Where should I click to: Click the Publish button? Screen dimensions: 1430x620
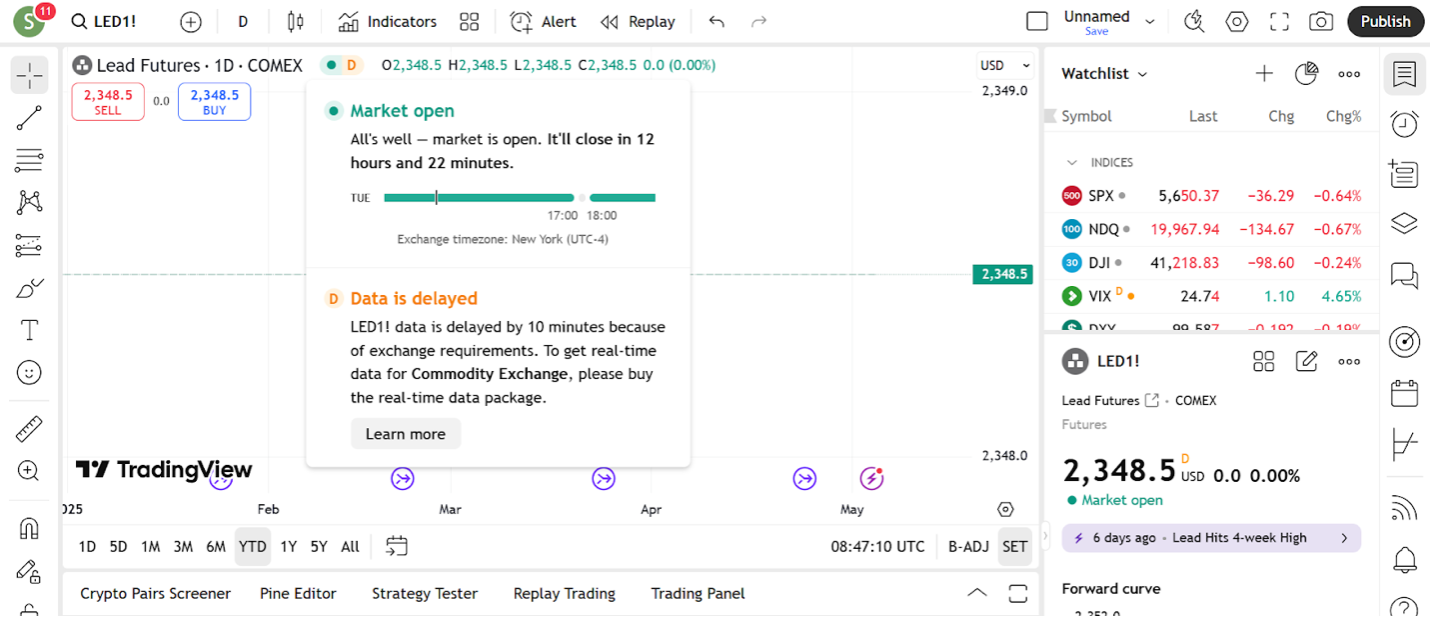tap(1385, 22)
